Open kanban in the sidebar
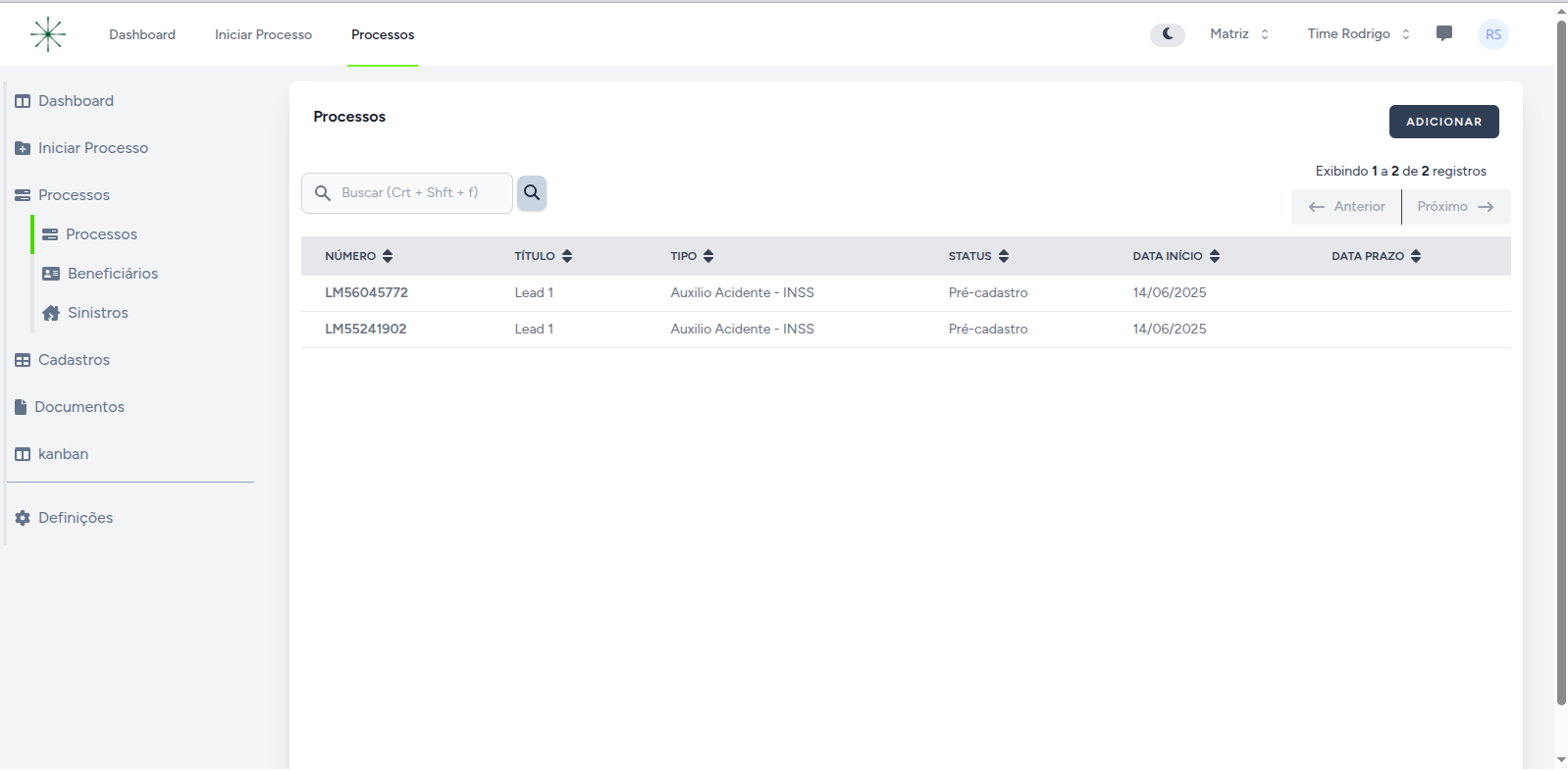This screenshot has height=770, width=1568. pos(52,454)
